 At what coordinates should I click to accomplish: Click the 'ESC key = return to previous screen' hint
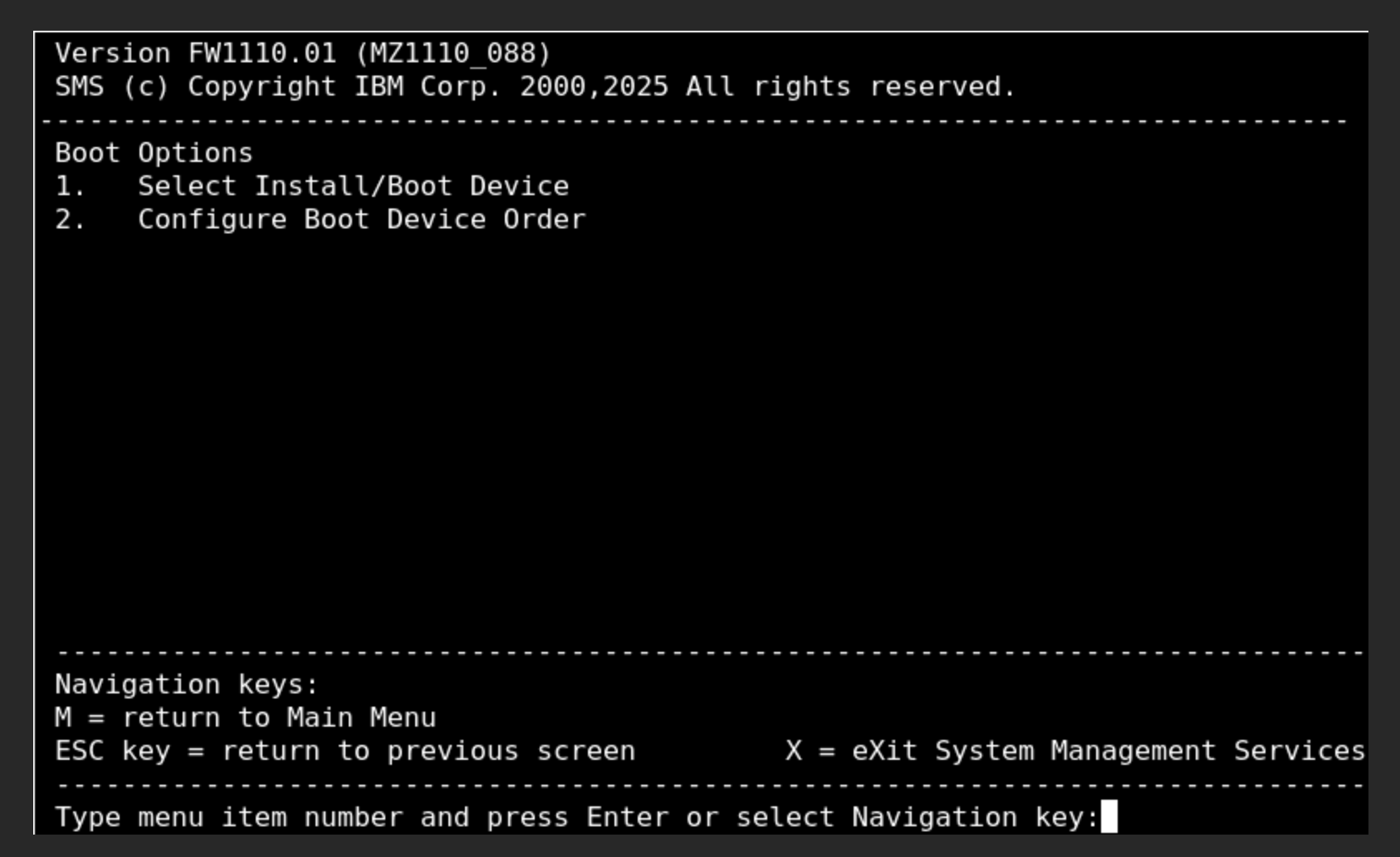(345, 751)
